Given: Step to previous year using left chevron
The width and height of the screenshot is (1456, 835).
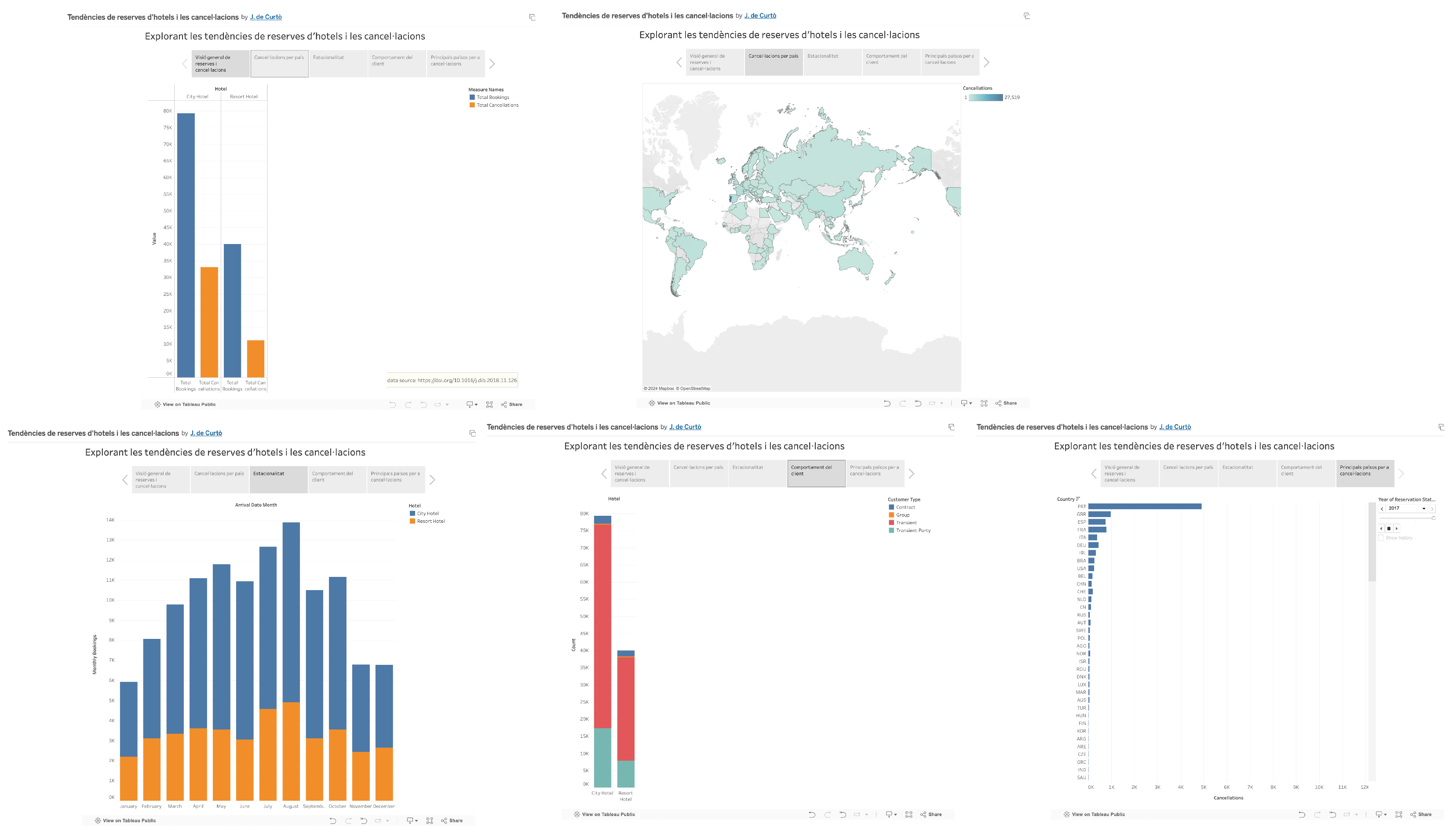Looking at the screenshot, I should click(x=1382, y=509).
